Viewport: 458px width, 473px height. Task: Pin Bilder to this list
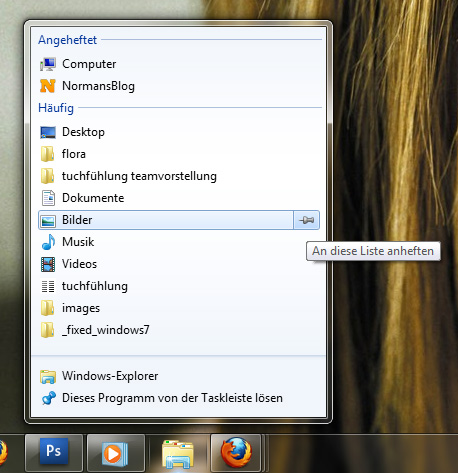(307, 220)
